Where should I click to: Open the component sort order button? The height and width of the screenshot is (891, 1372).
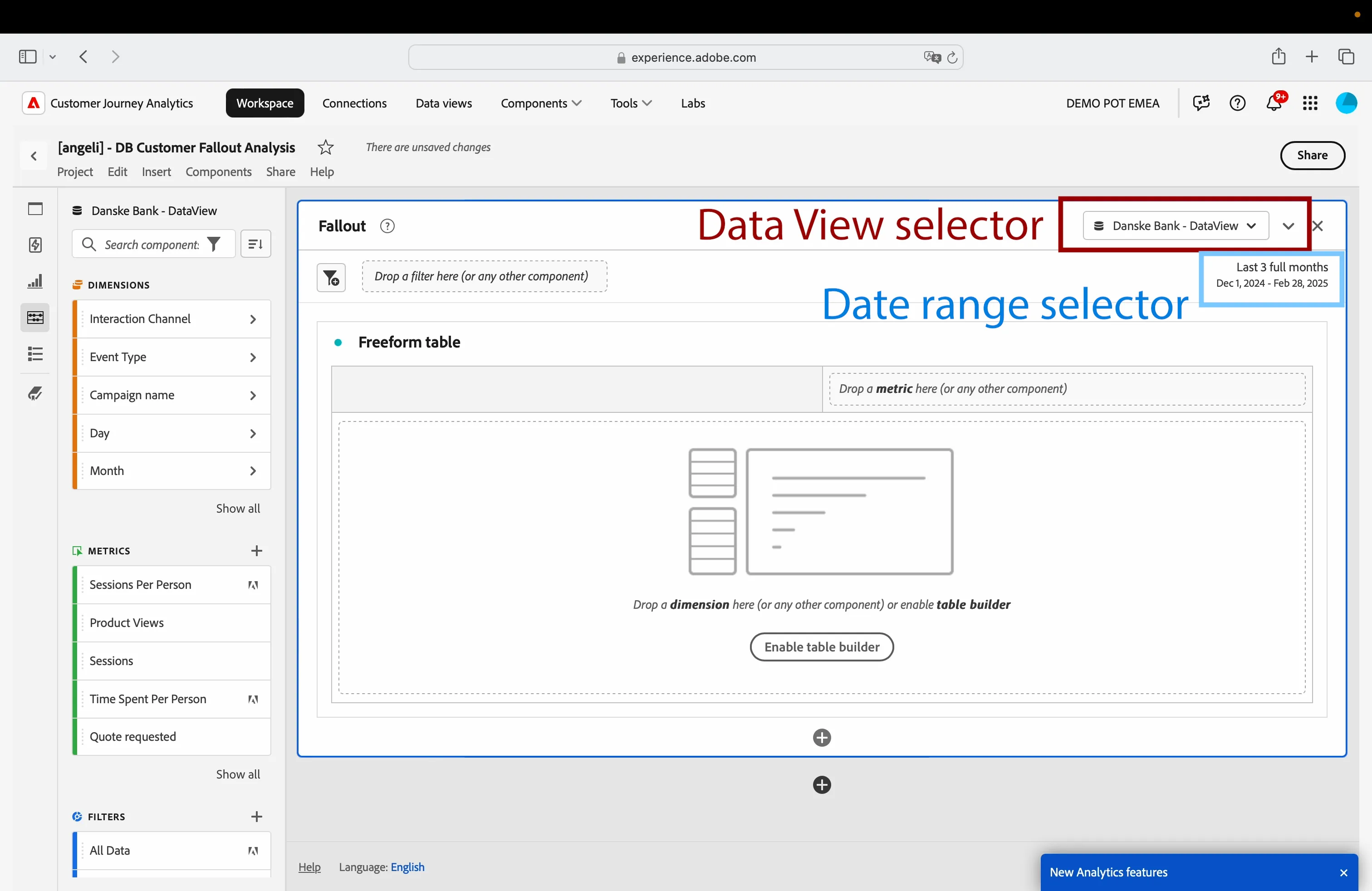point(255,244)
